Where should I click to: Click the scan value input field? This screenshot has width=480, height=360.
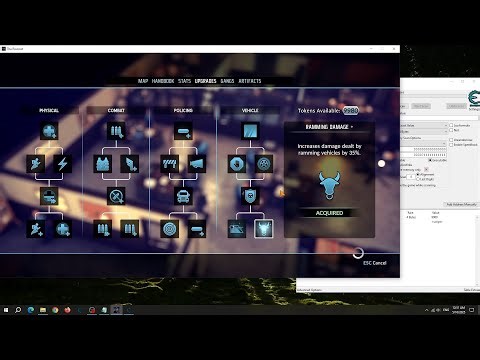tap(439, 118)
